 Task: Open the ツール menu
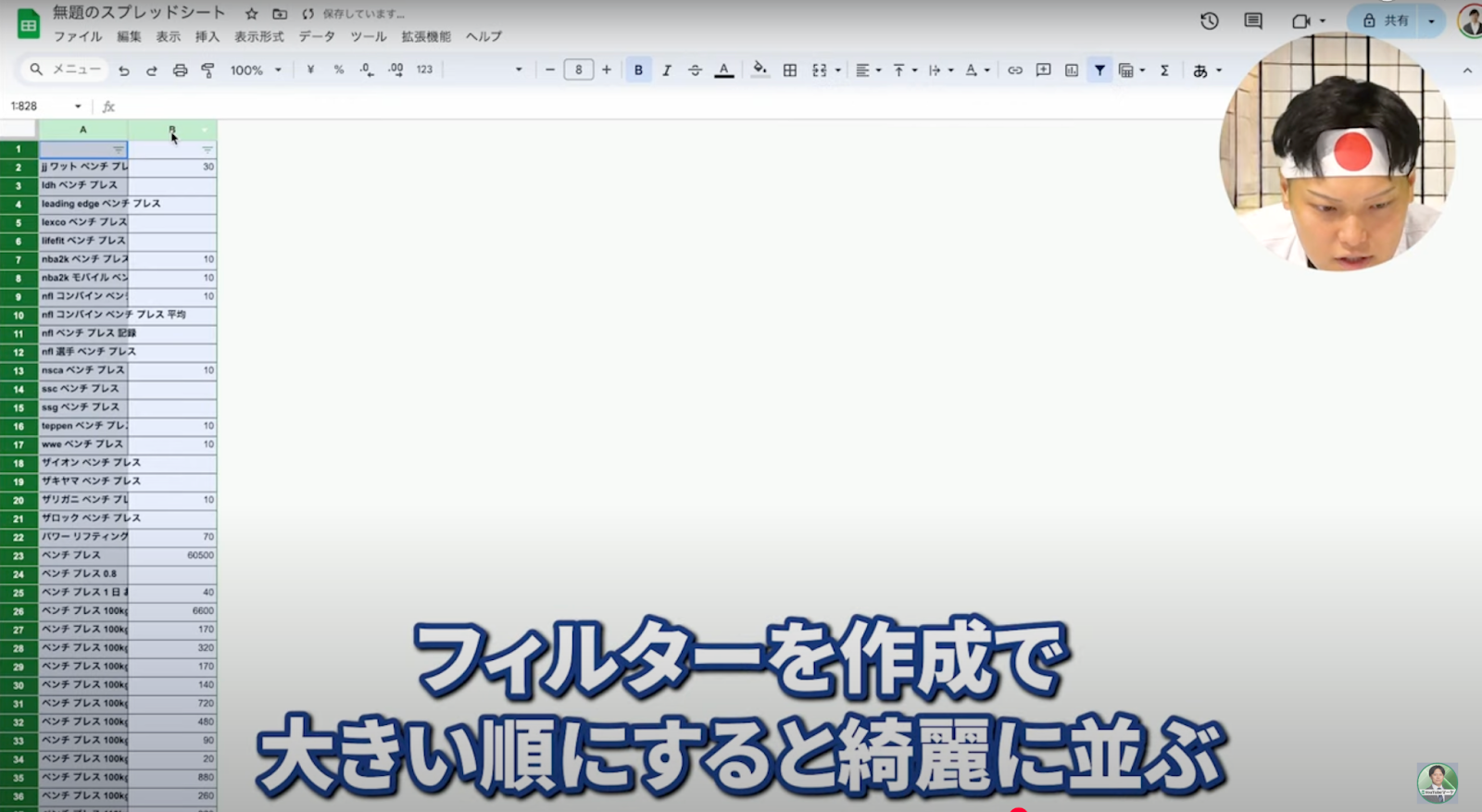coord(369,37)
